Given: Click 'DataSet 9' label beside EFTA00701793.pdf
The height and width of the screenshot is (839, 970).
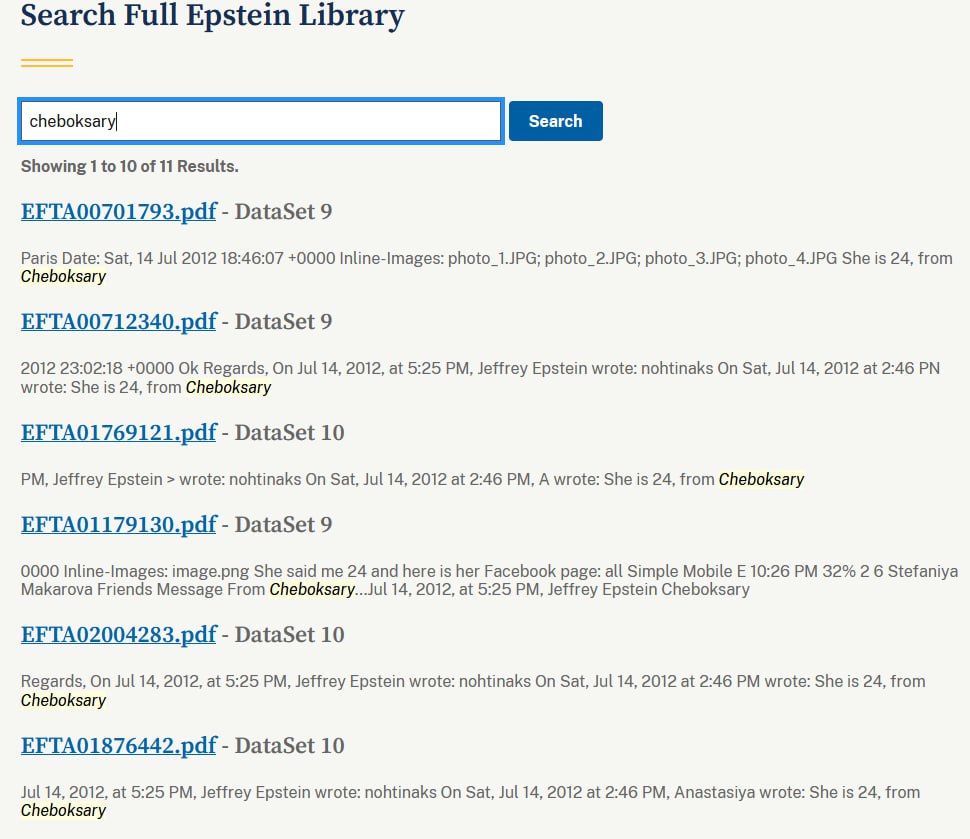Looking at the screenshot, I should [x=283, y=212].
